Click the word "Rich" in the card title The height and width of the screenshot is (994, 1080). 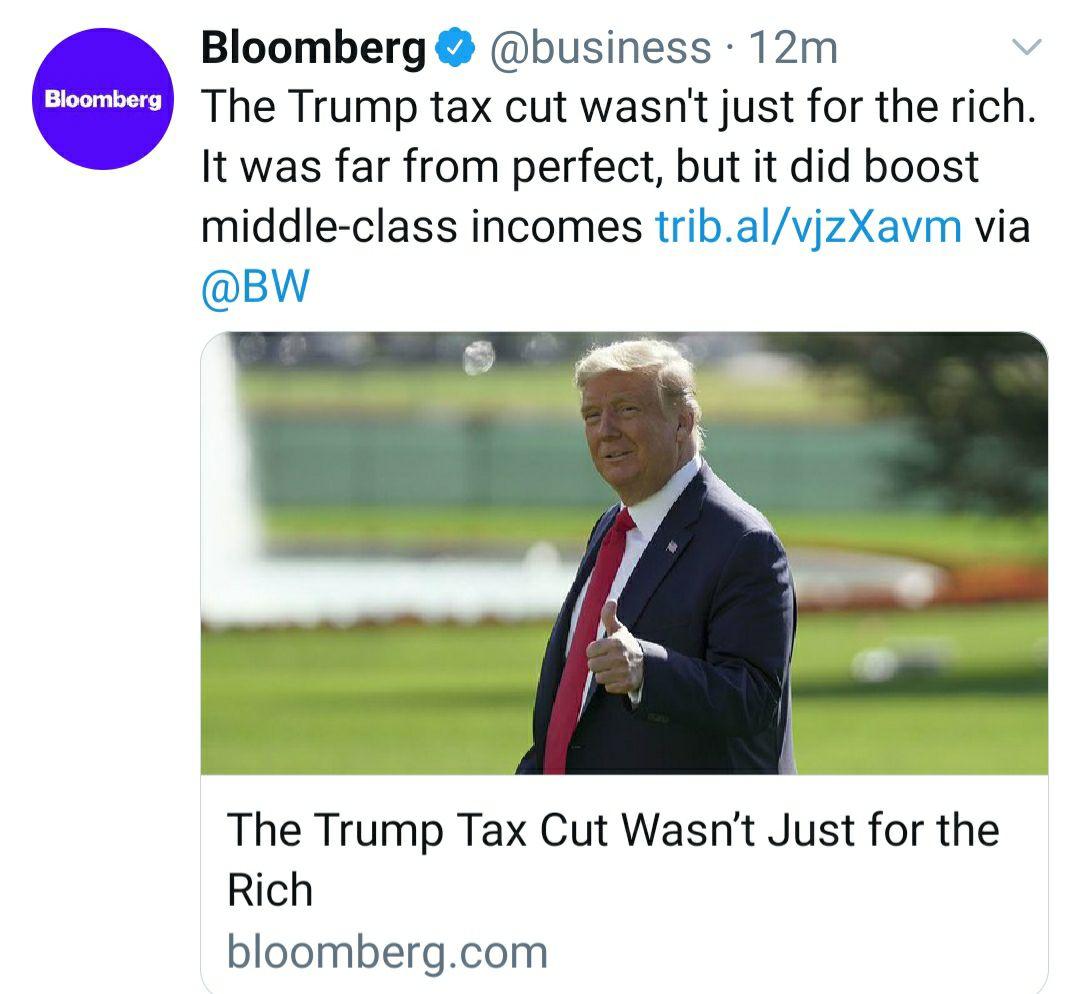click(x=270, y=889)
